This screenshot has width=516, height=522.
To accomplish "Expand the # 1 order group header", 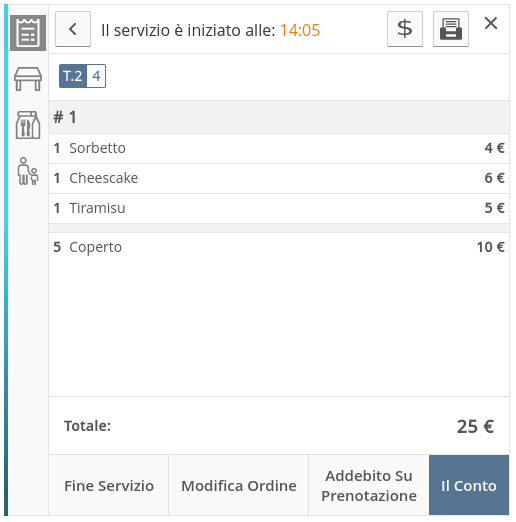I will (x=279, y=117).
